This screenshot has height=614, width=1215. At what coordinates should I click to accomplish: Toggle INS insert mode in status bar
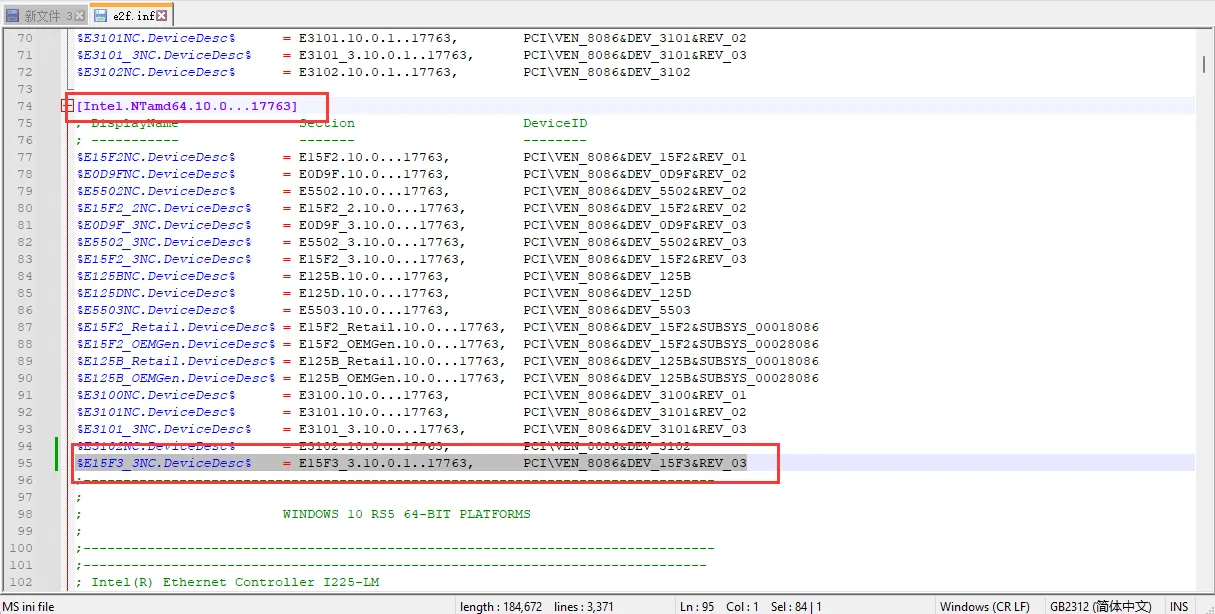coord(1179,606)
